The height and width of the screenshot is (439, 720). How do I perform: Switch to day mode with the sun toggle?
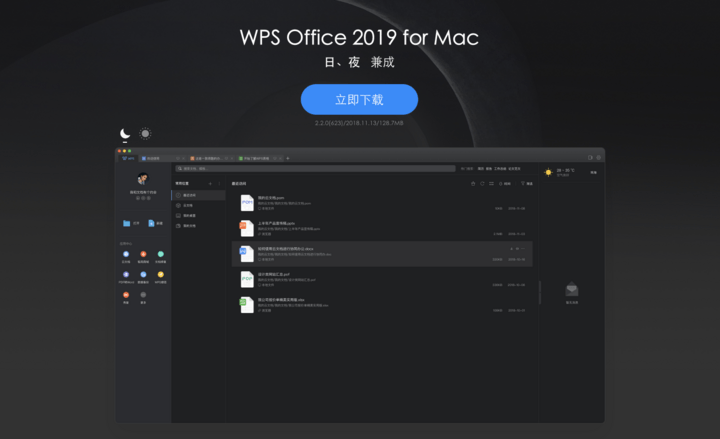(x=146, y=133)
